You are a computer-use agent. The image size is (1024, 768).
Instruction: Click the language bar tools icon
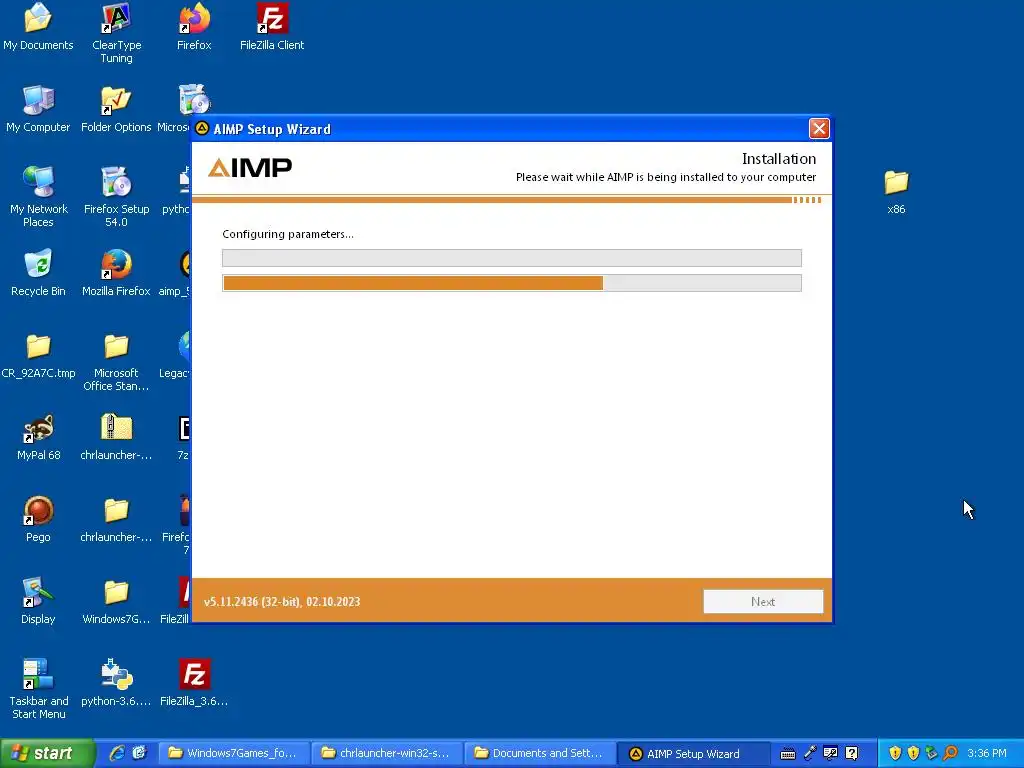(x=831, y=754)
